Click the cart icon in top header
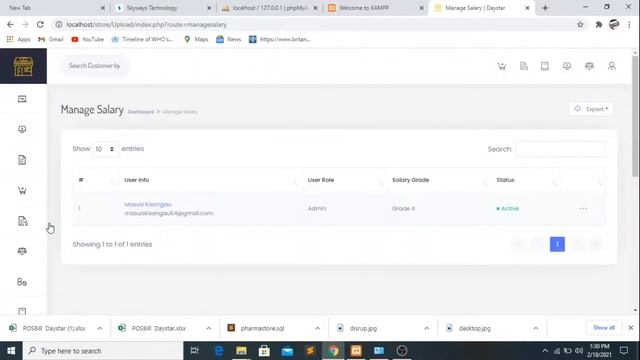The image size is (640, 360). 502,66
